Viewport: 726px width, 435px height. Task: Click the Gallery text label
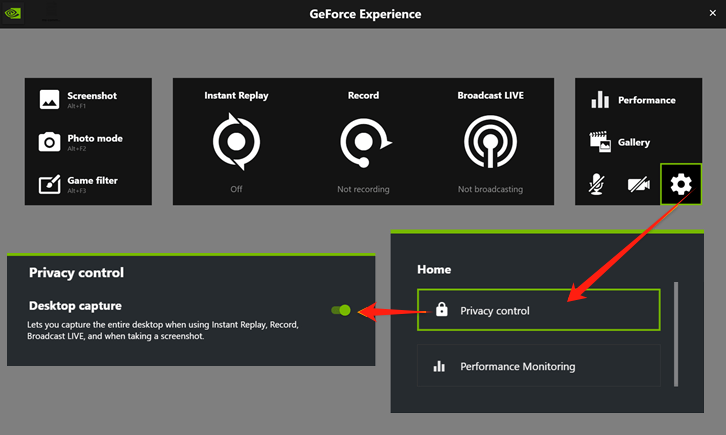tap(634, 142)
